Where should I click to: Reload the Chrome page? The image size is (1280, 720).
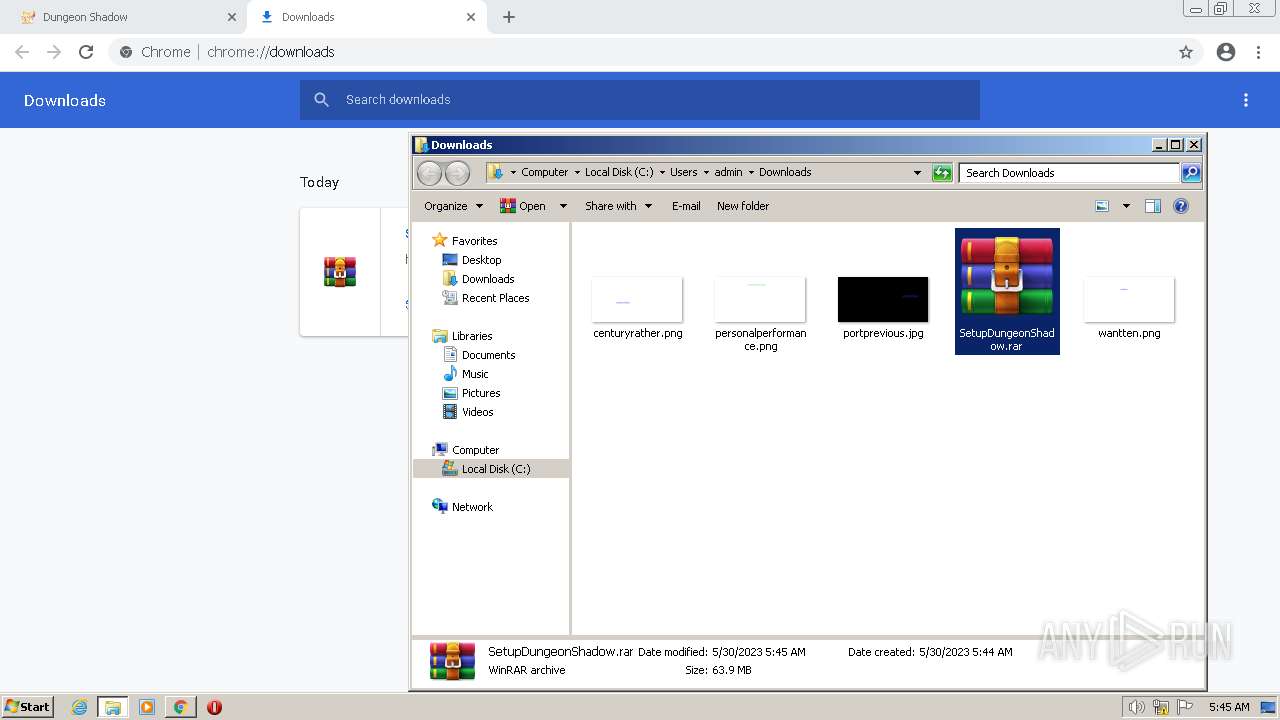click(x=86, y=52)
